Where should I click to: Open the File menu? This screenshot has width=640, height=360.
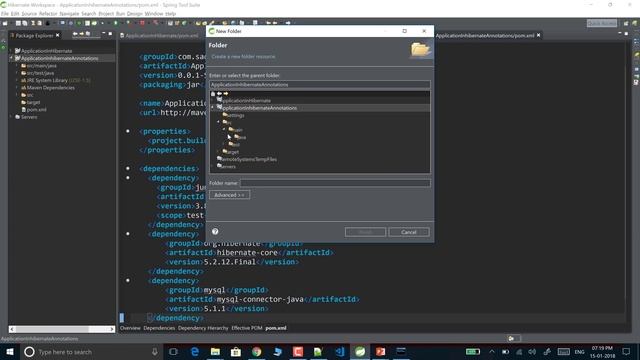point(4,13)
